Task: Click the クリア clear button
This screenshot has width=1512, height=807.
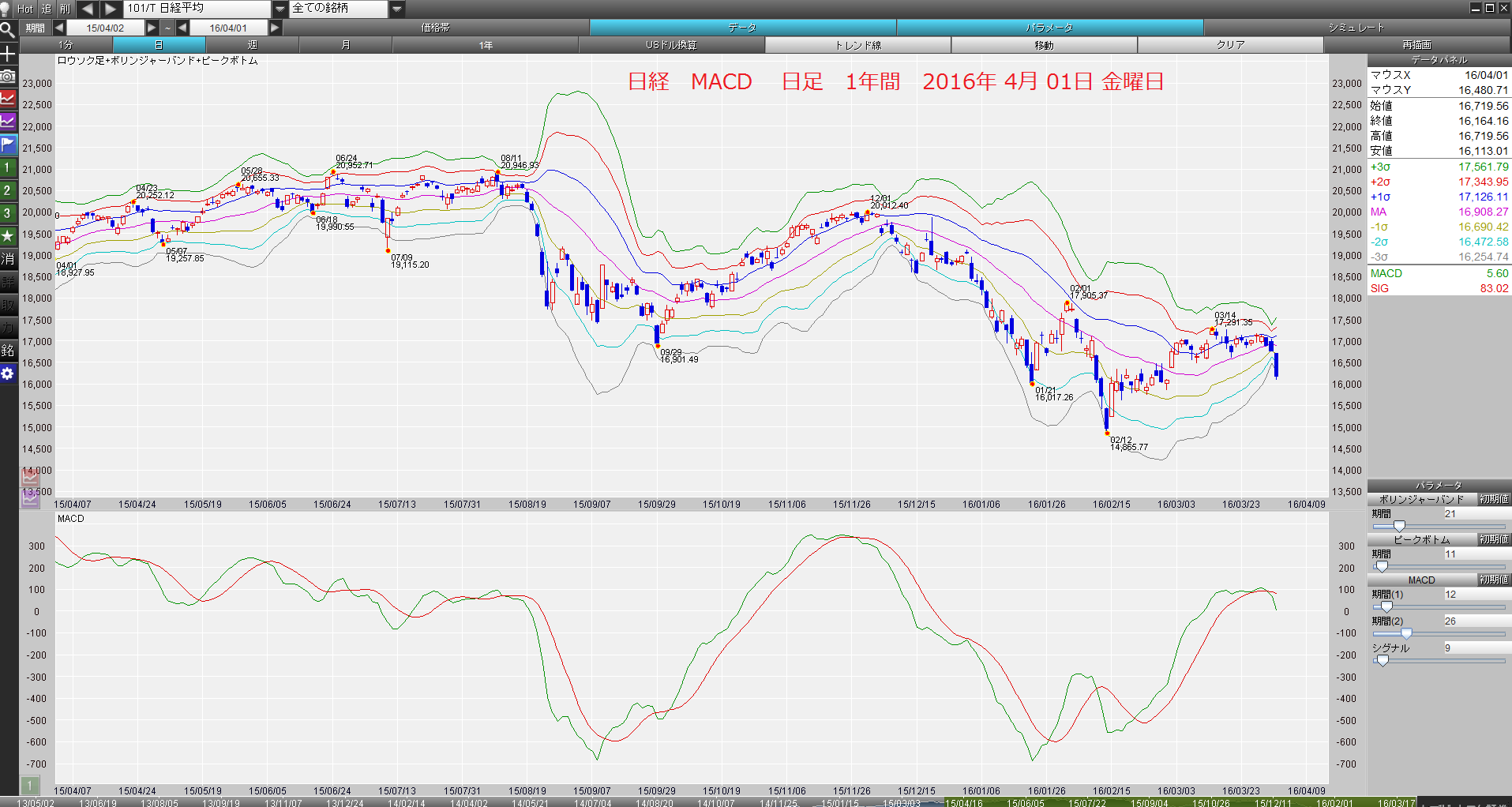Action: [x=1231, y=45]
